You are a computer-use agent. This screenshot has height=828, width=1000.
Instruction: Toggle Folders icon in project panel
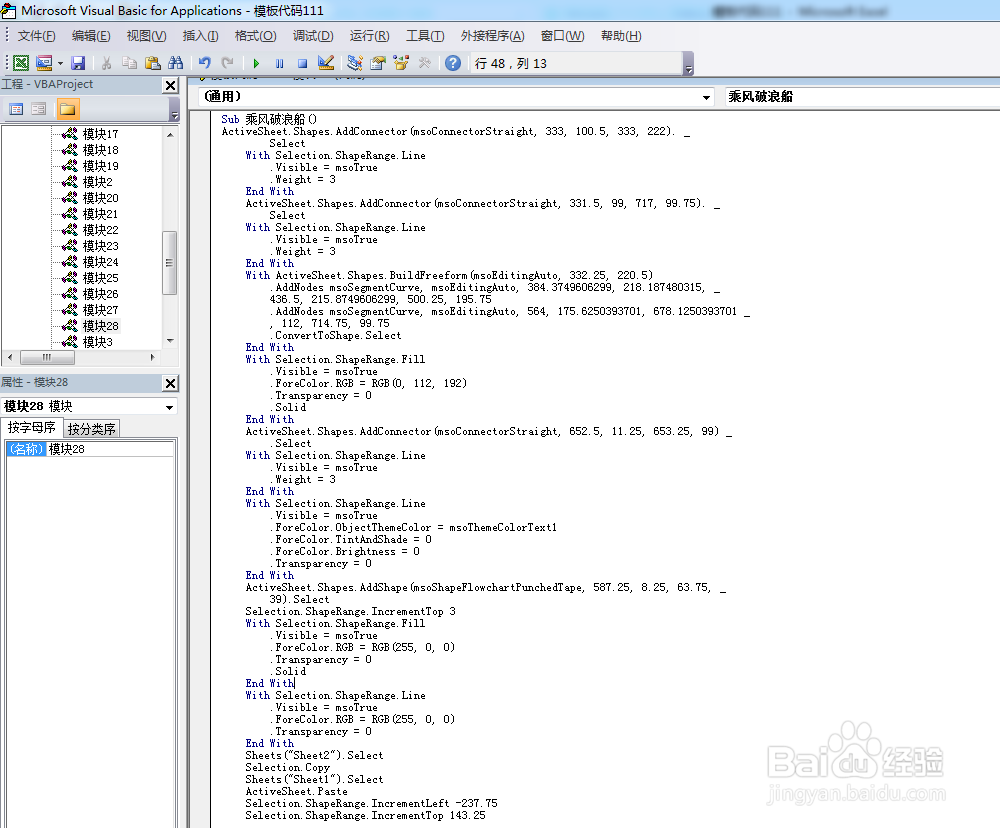click(x=67, y=109)
